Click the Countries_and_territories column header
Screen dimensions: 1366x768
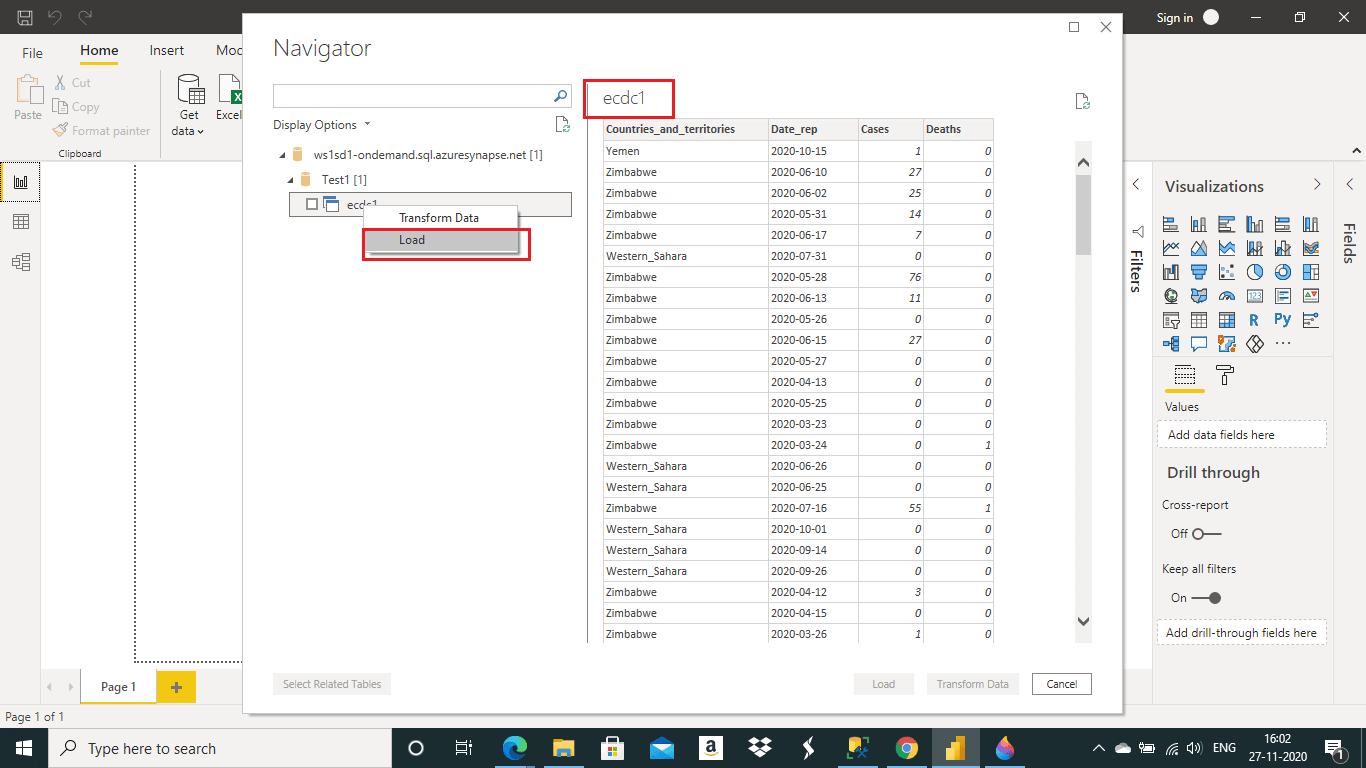pos(685,129)
